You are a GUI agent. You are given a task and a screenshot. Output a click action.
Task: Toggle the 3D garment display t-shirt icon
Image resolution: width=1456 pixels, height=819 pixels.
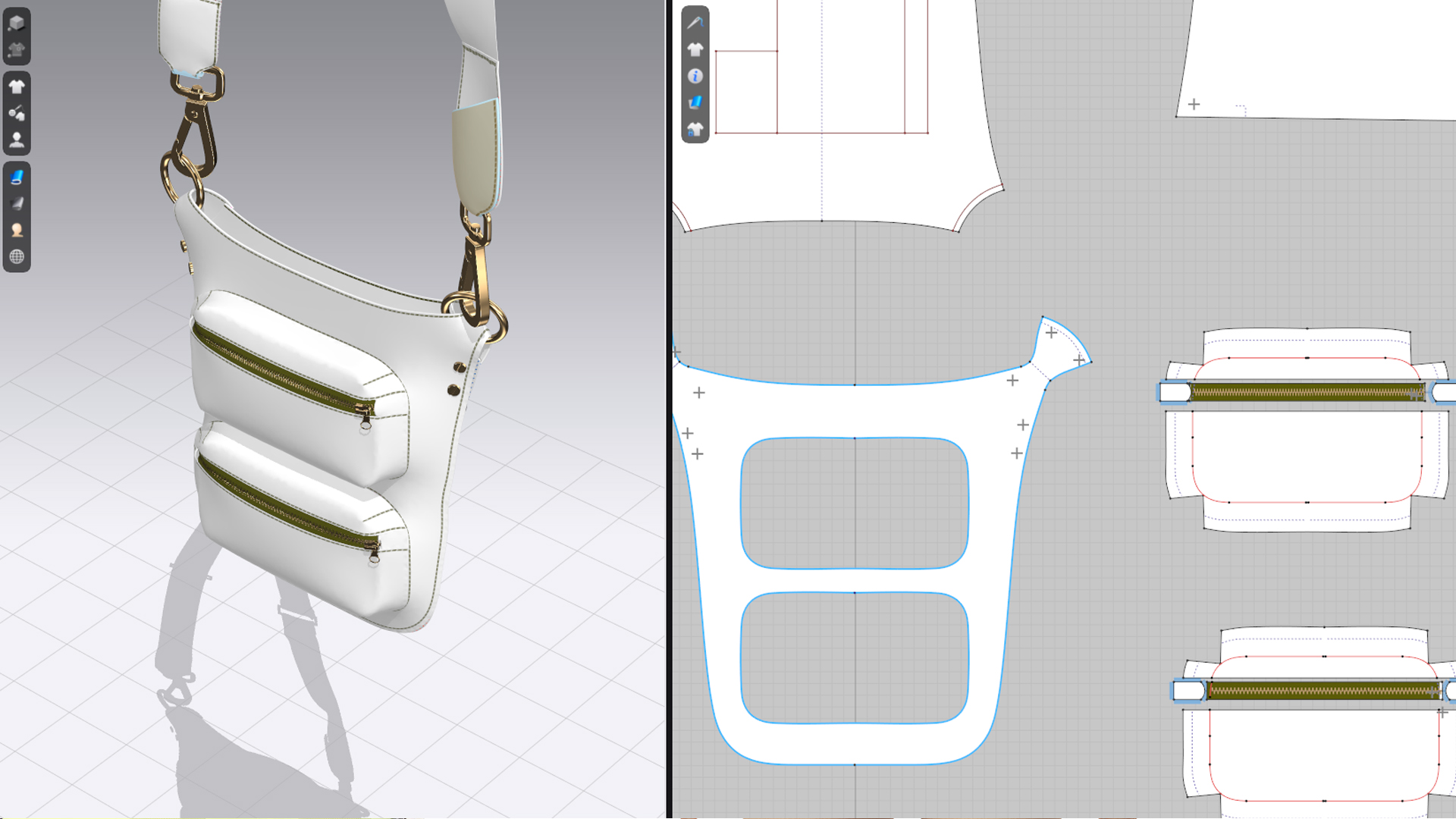click(x=17, y=86)
